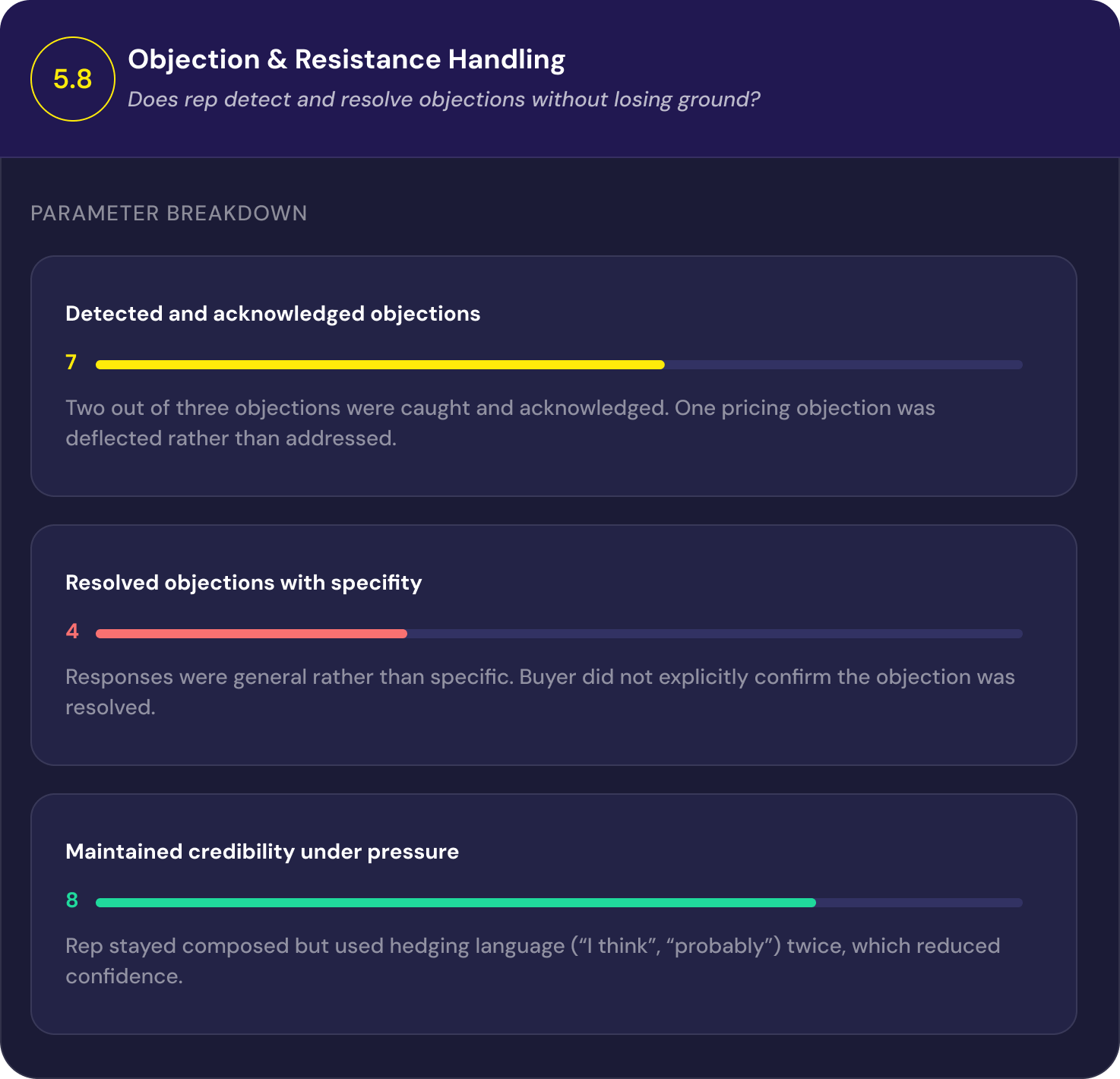Select the pricing objection deflected description text

pyautogui.click(x=500, y=422)
